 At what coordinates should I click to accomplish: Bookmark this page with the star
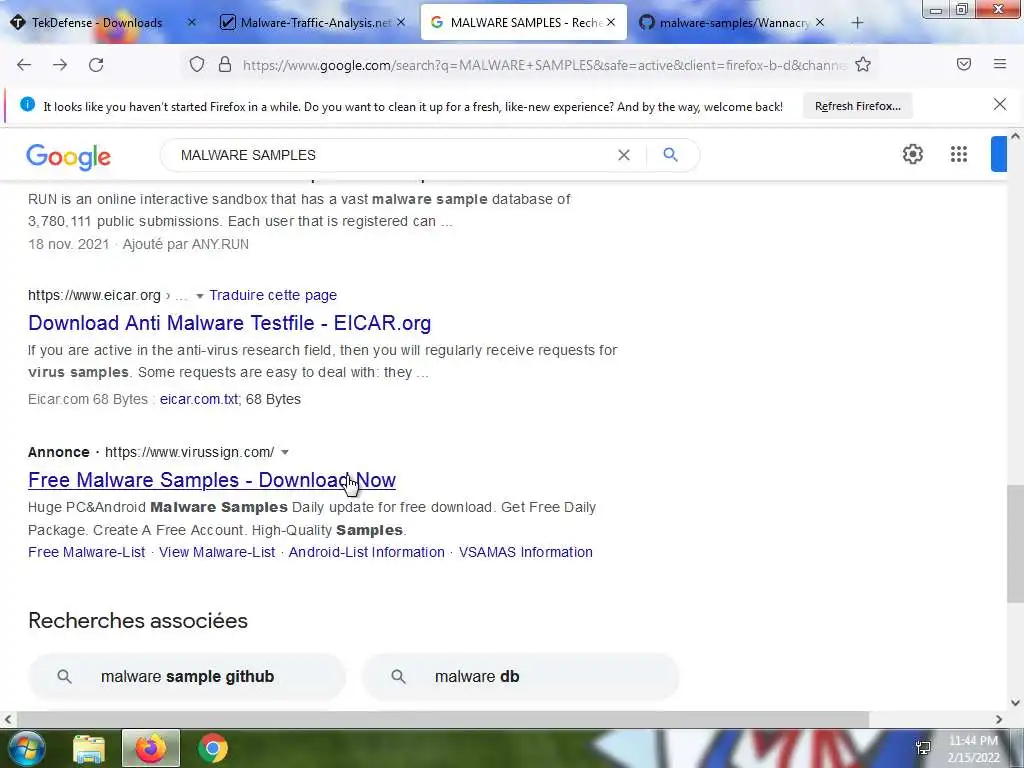pyautogui.click(x=863, y=64)
